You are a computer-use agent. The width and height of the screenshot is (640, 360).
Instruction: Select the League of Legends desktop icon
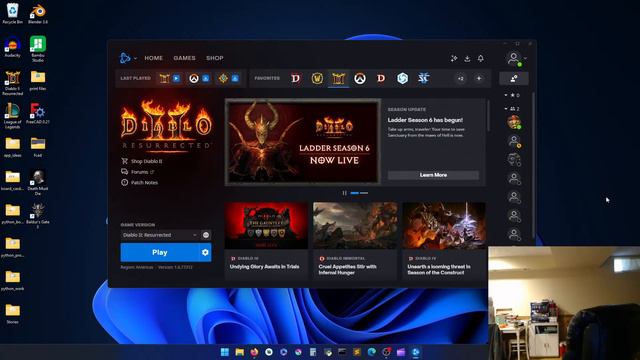pos(13,116)
